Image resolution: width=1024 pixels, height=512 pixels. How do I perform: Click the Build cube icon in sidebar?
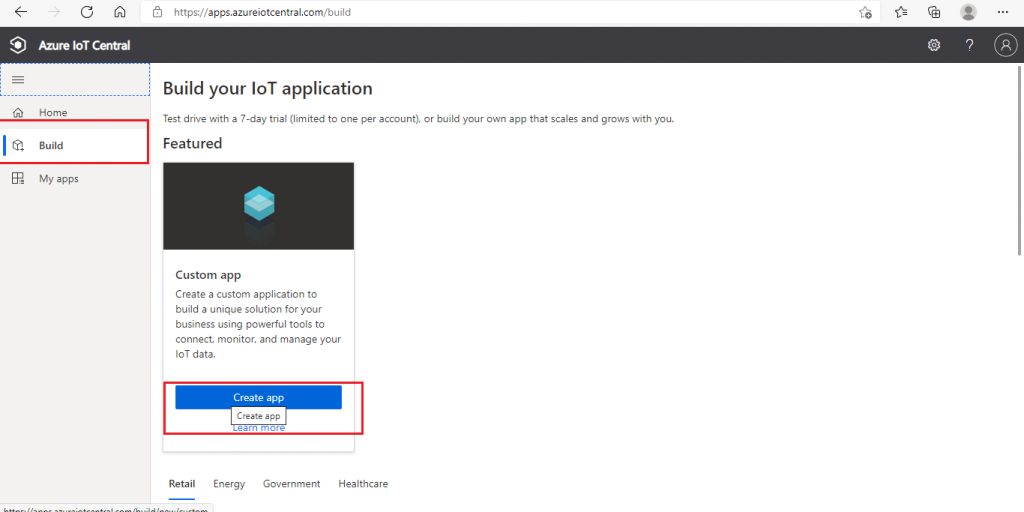(18, 145)
